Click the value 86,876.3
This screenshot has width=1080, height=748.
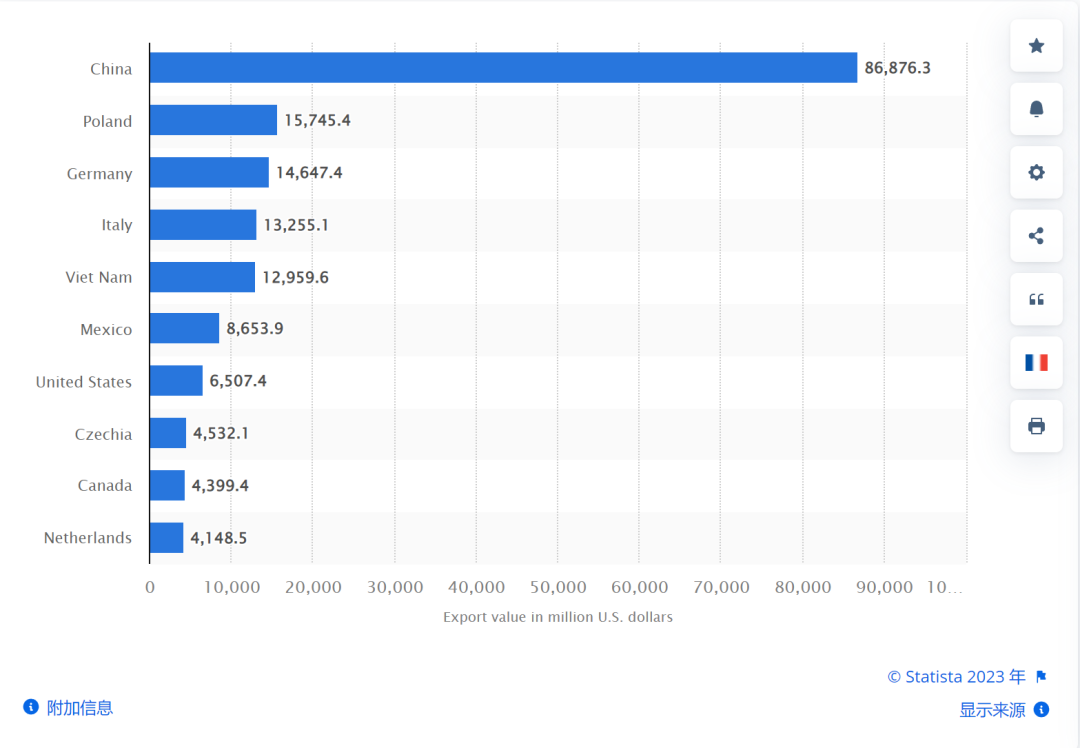(x=897, y=67)
